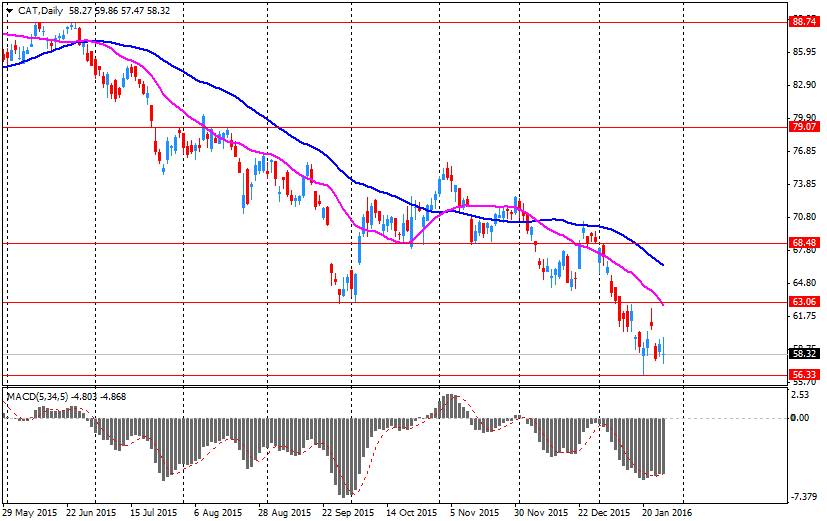The height and width of the screenshot is (521, 827).
Task: Click the 61.75 price scale value
Action: 804,315
